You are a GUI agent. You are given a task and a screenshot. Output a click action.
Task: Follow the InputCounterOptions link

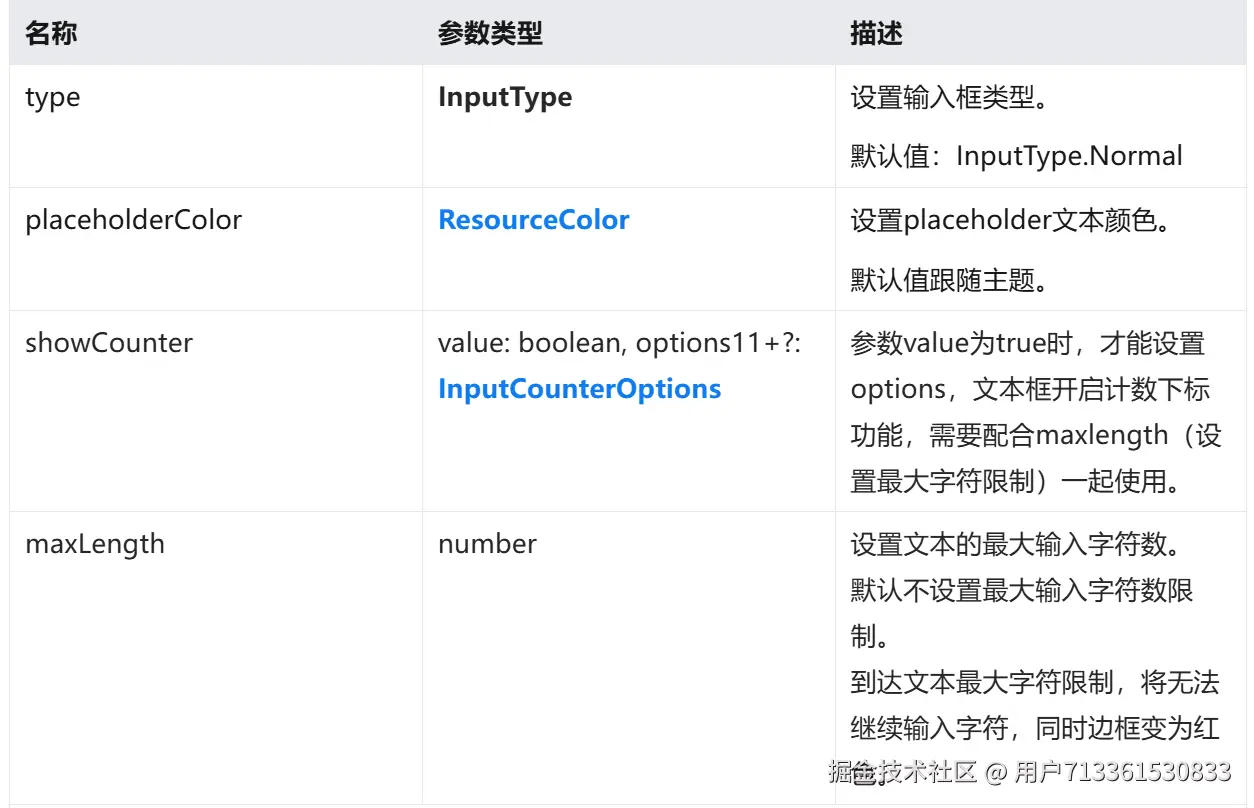tap(579, 389)
